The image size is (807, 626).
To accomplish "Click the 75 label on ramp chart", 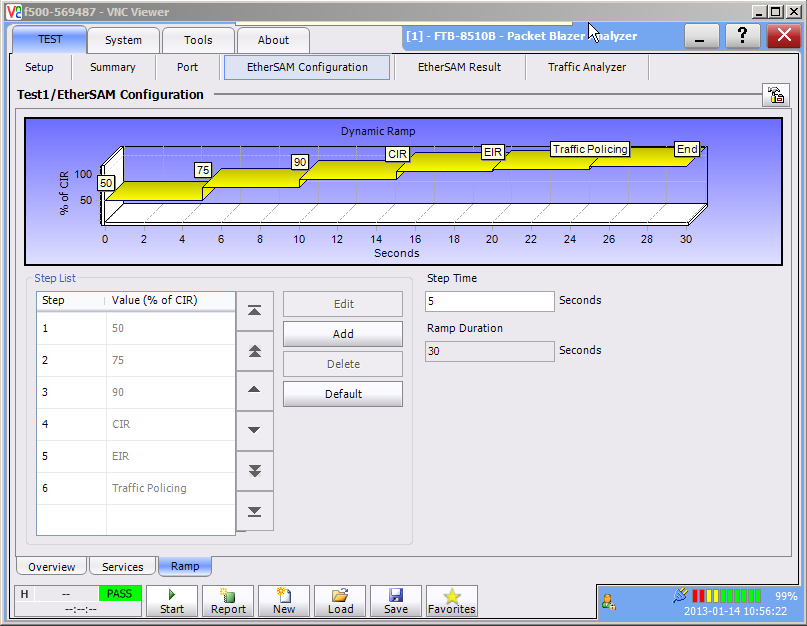I will [203, 170].
